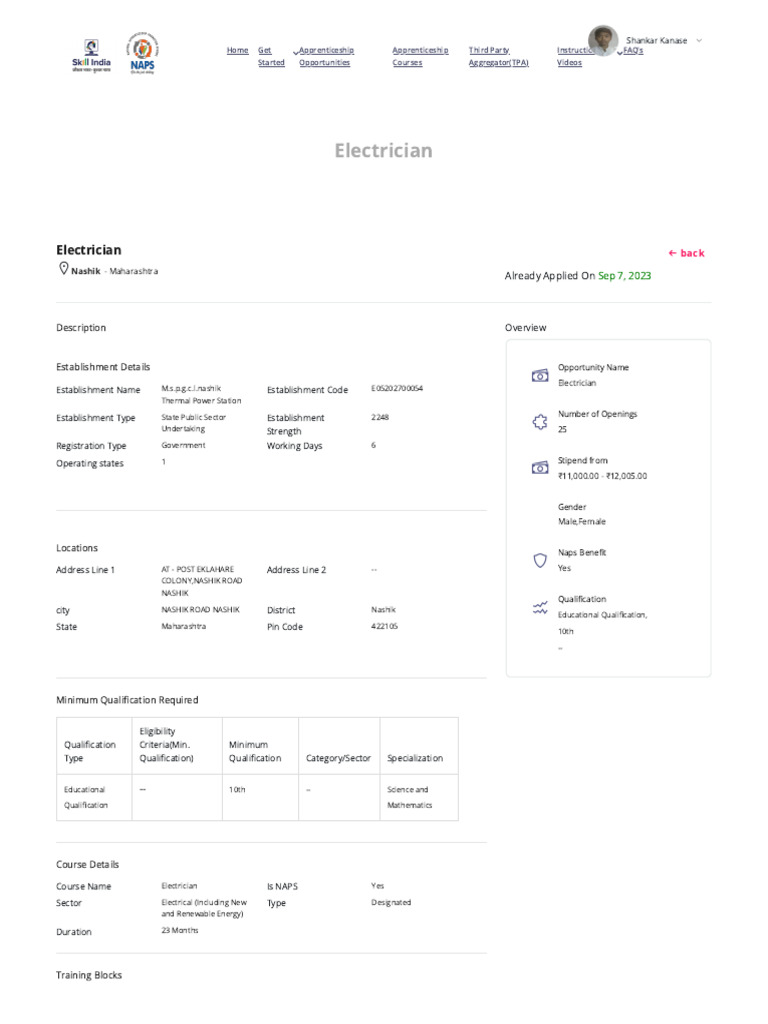Click the red back link

point(686,253)
